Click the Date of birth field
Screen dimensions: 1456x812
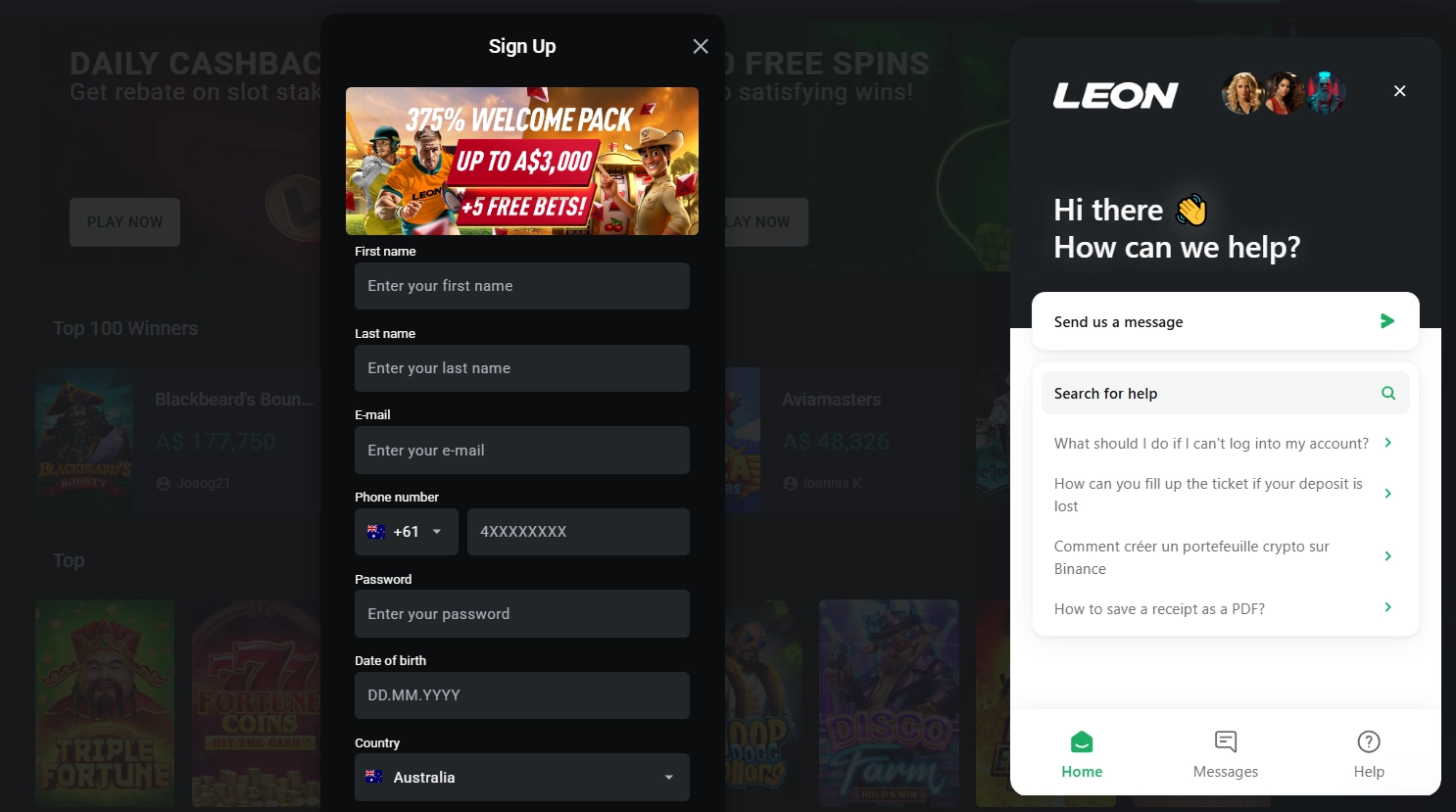point(522,695)
